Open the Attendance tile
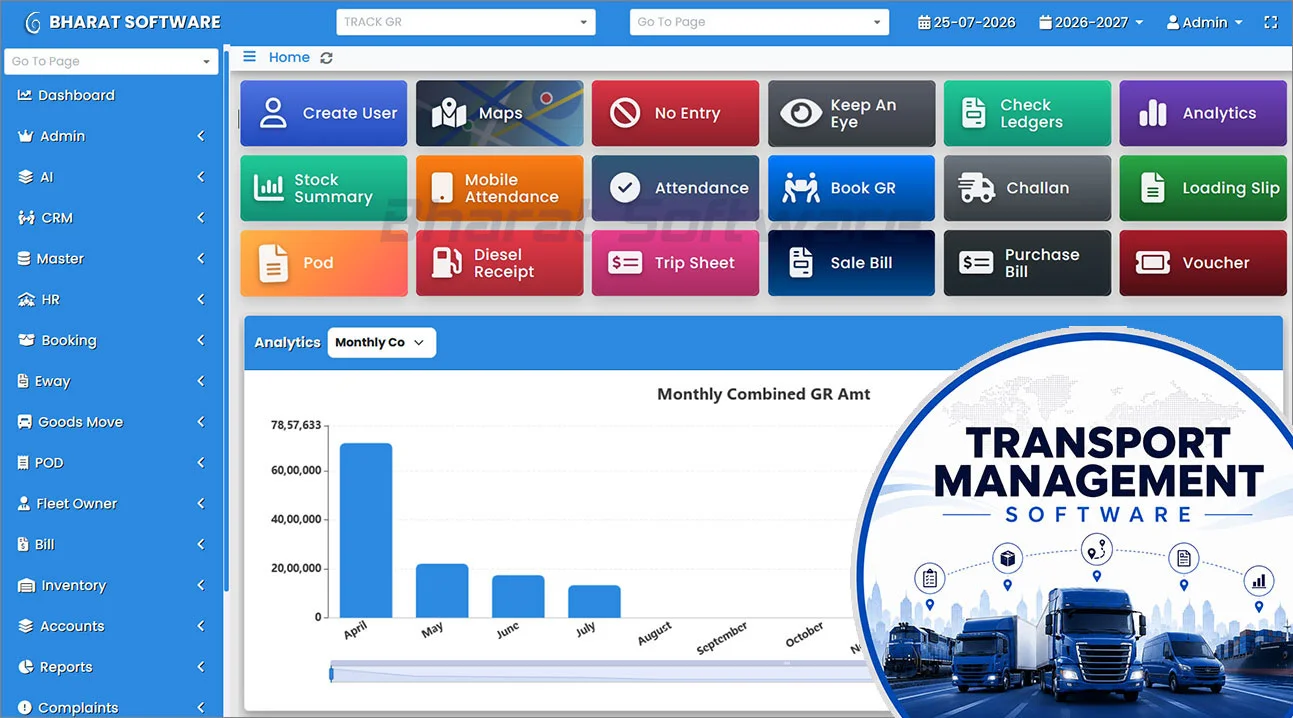The width and height of the screenshot is (1293, 718). pyautogui.click(x=675, y=188)
